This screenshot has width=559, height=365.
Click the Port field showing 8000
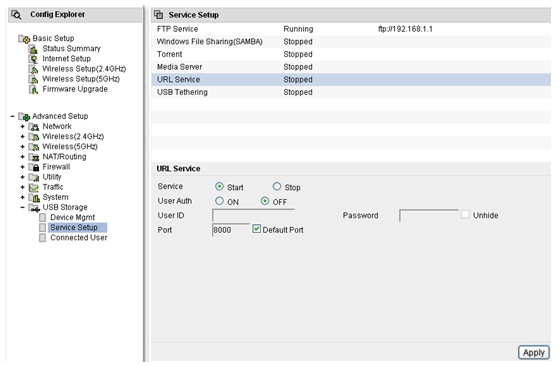pos(231,230)
